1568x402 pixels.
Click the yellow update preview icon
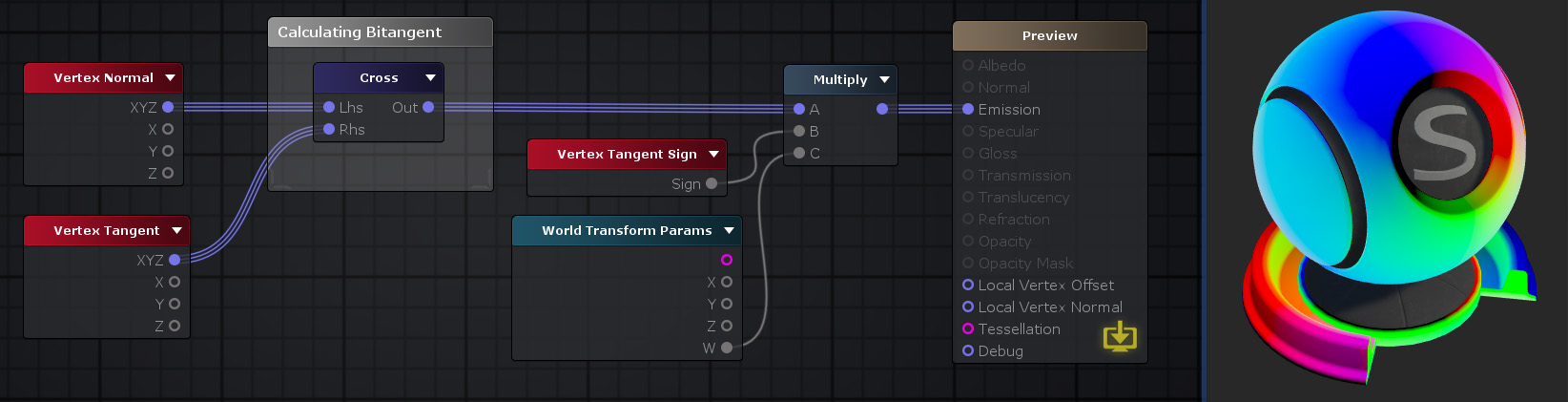(x=1120, y=336)
